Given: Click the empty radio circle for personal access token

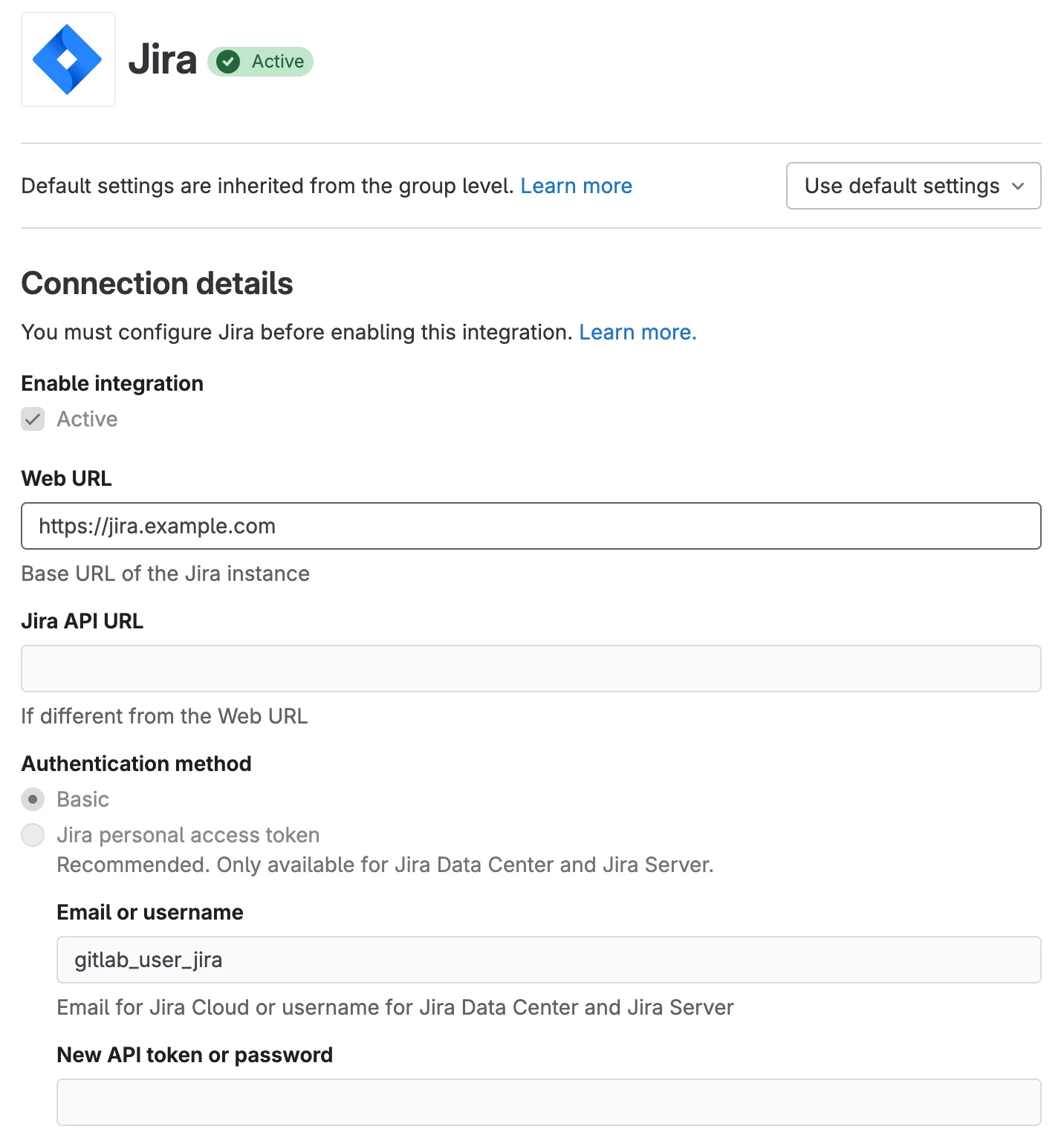Looking at the screenshot, I should click(x=33, y=835).
